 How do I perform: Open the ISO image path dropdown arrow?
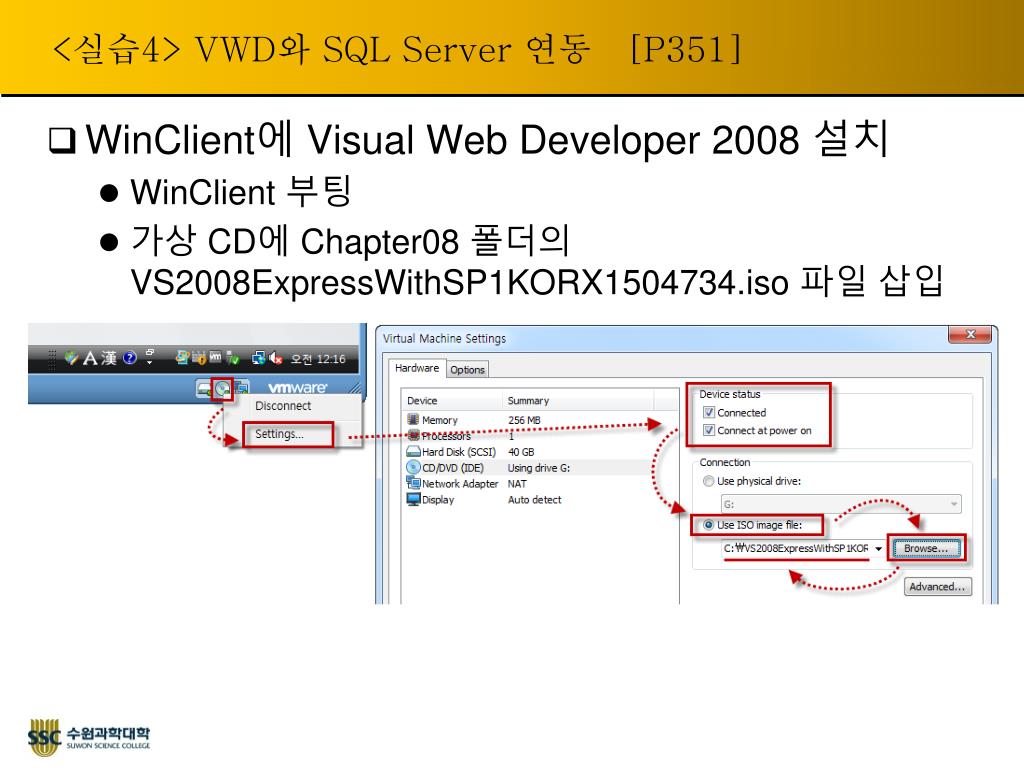coord(878,549)
